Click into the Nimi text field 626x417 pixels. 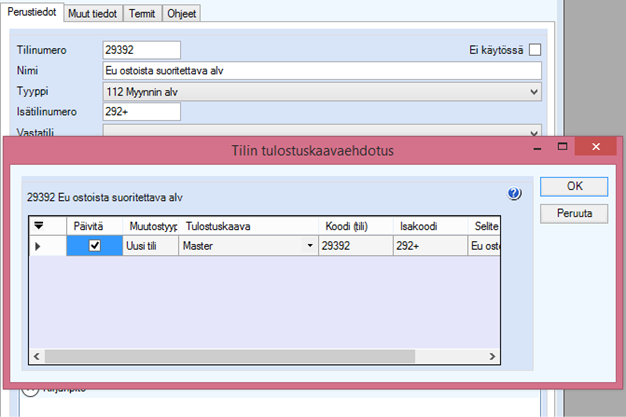pos(320,70)
